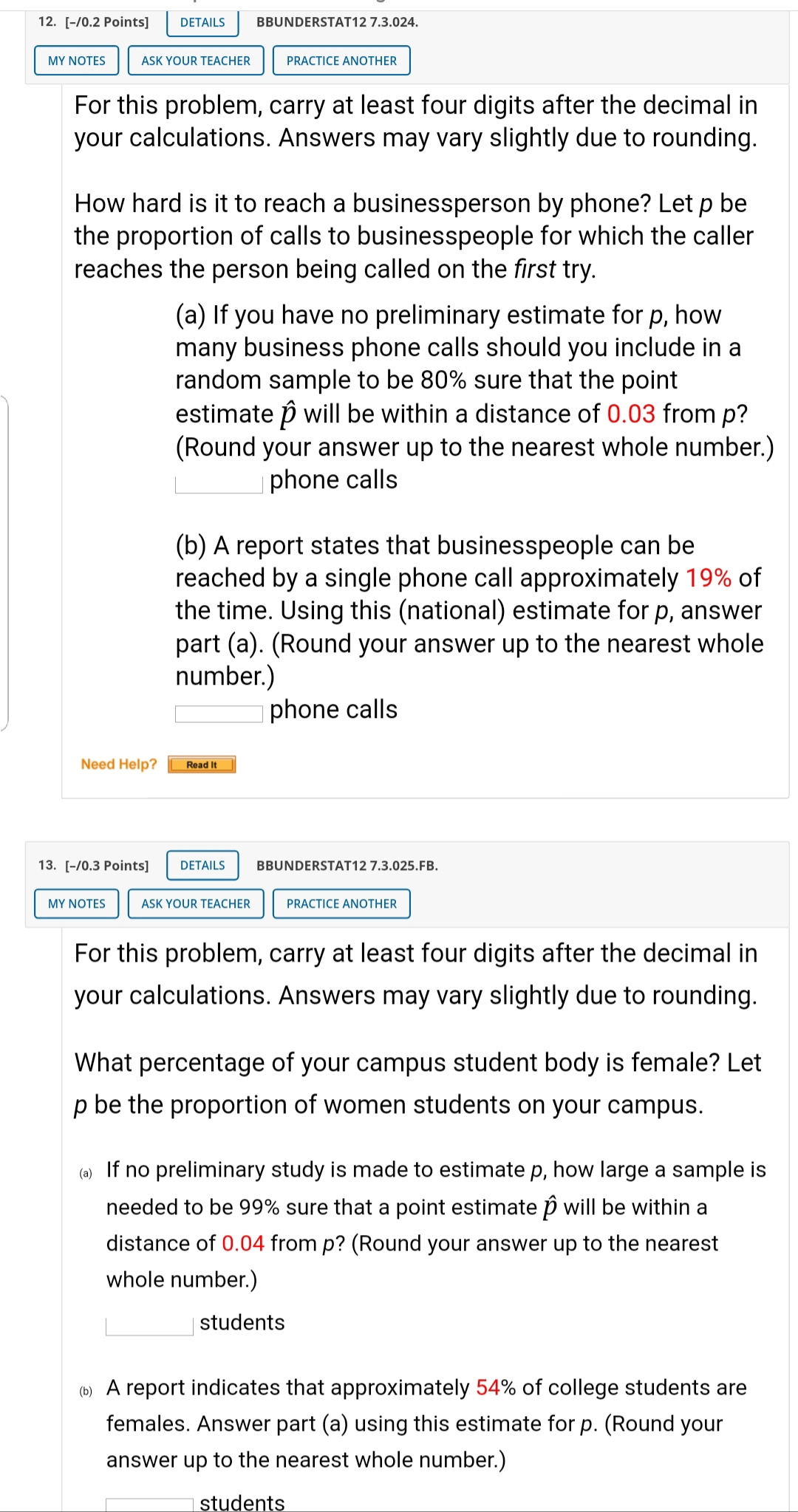Click PRACTICE ANOTHER for question 12
This screenshot has width=798, height=1512.
pos(341,61)
